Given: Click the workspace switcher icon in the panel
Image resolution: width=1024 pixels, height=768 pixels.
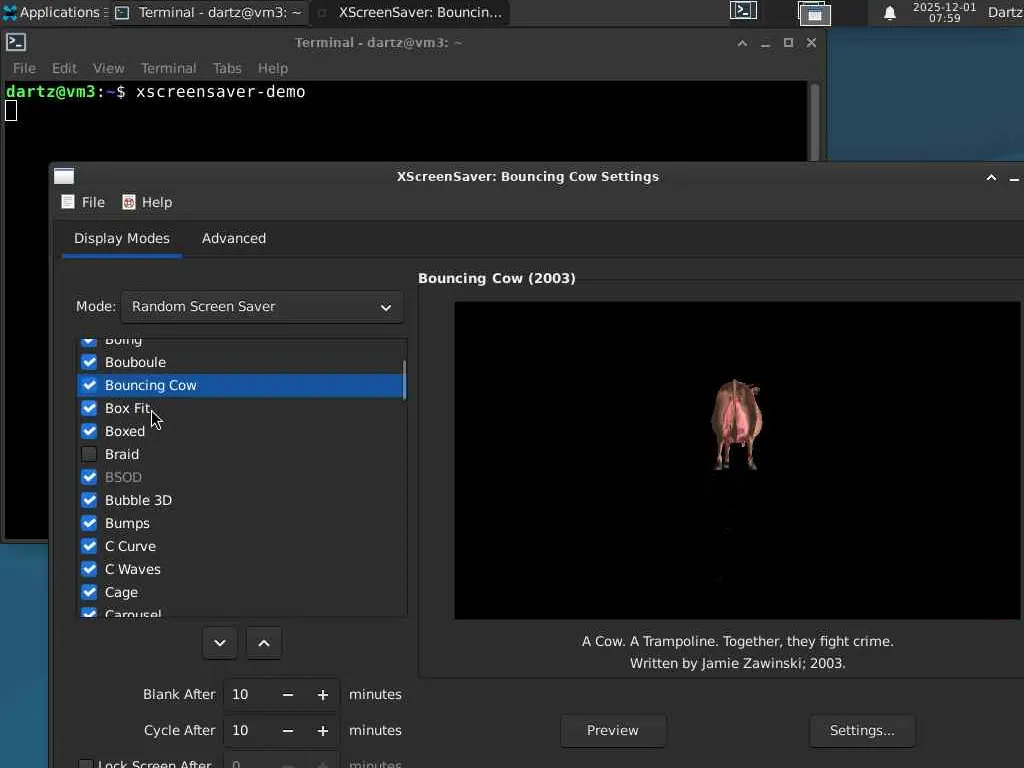Looking at the screenshot, I should point(814,13).
